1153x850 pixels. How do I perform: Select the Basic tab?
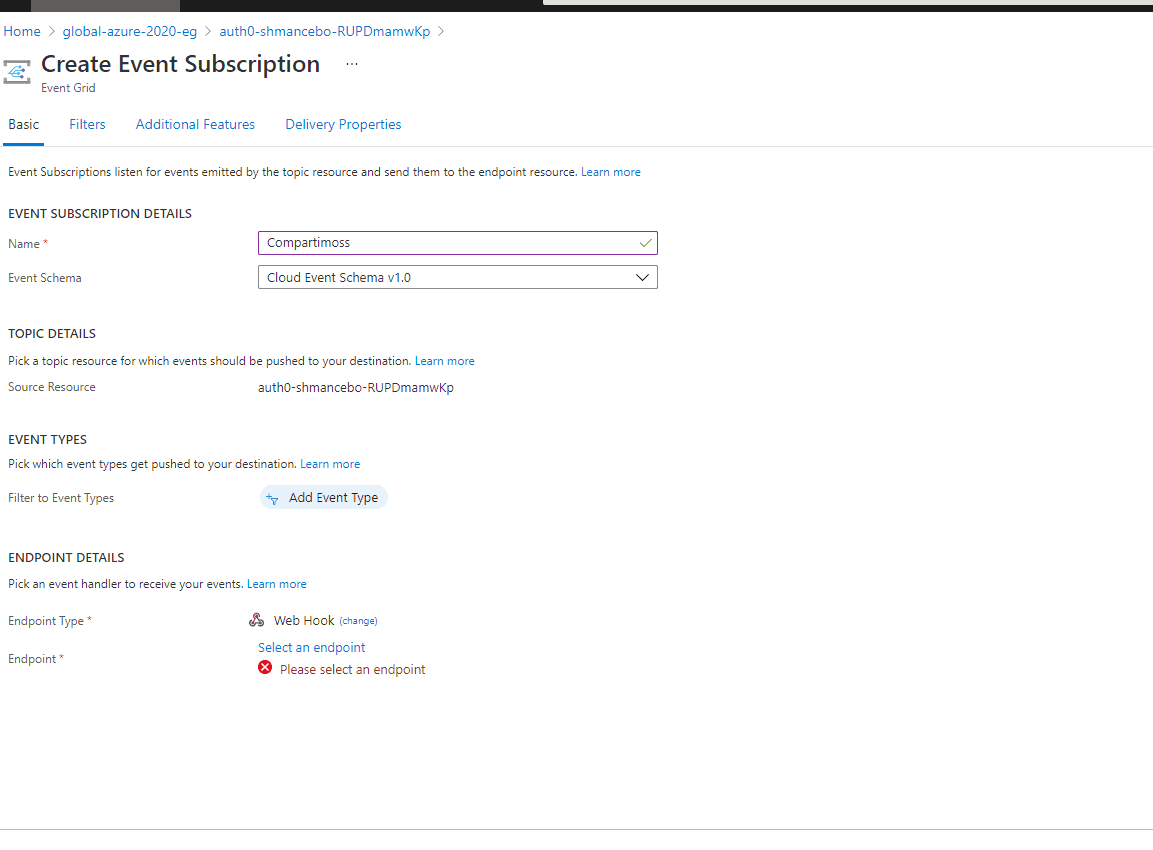pyautogui.click(x=24, y=124)
